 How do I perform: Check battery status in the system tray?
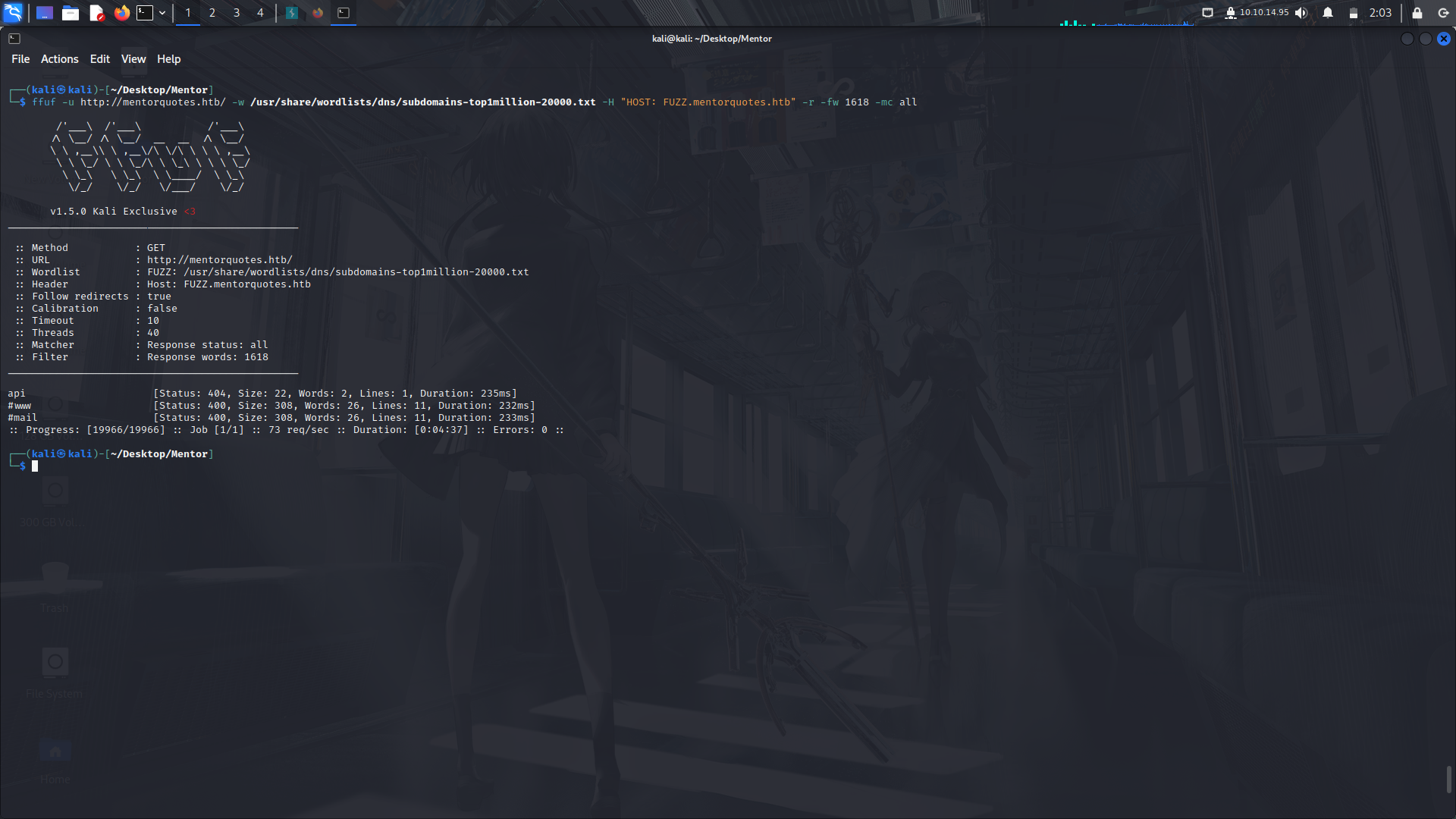(x=1353, y=13)
